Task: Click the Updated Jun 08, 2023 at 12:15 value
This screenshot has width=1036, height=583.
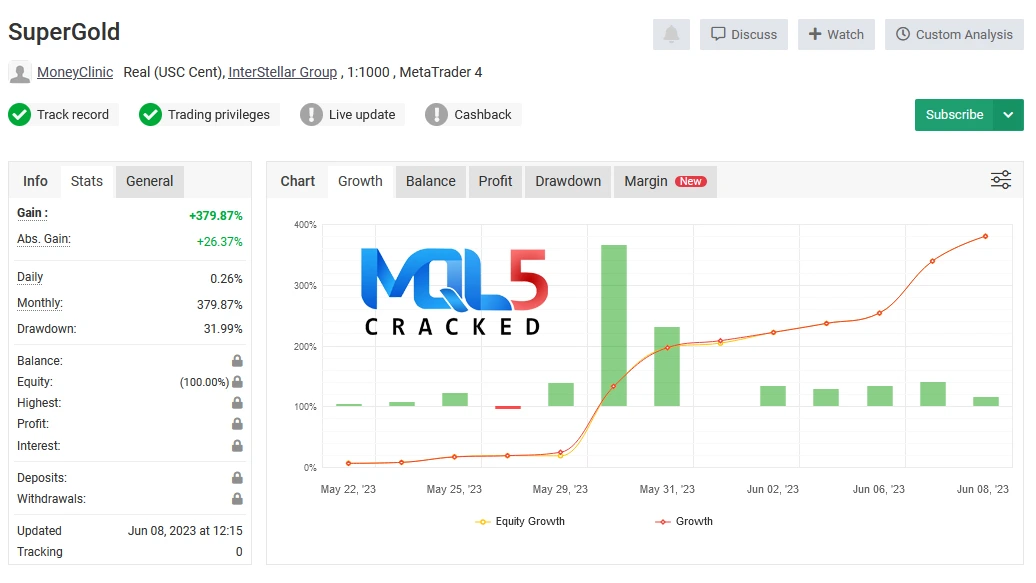Action: click(185, 531)
